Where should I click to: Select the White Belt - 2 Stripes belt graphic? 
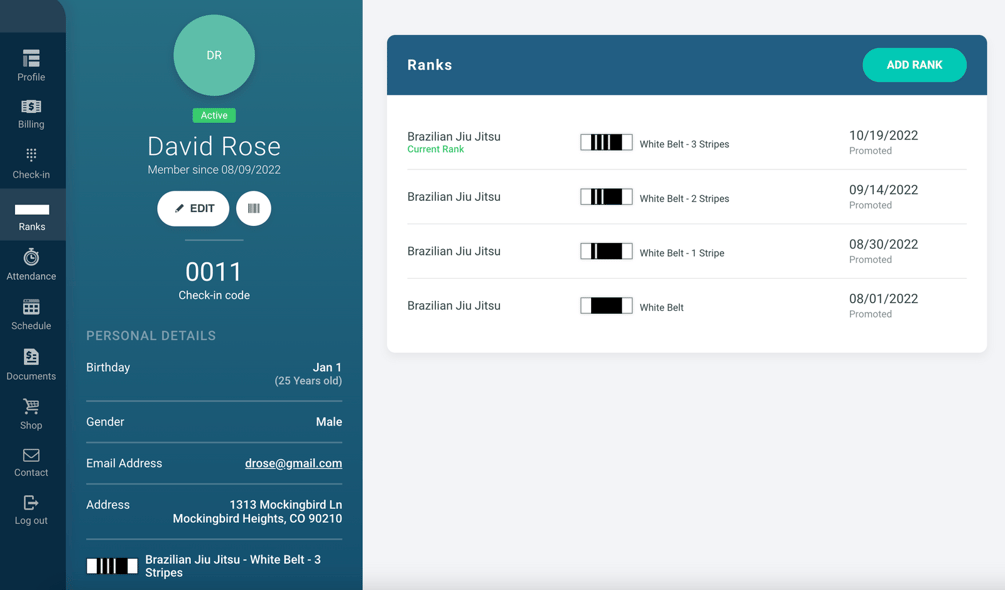[606, 197]
